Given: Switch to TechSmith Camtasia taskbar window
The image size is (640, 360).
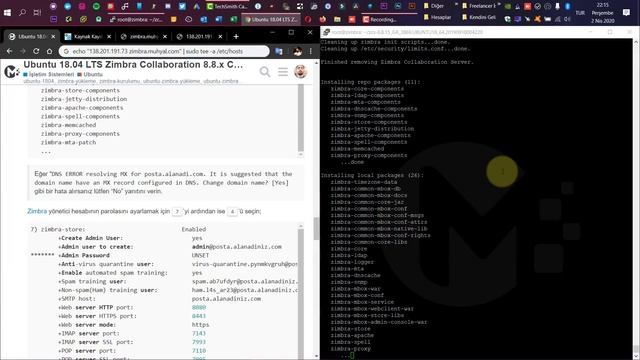Looking at the screenshot, I should tap(227, 7).
